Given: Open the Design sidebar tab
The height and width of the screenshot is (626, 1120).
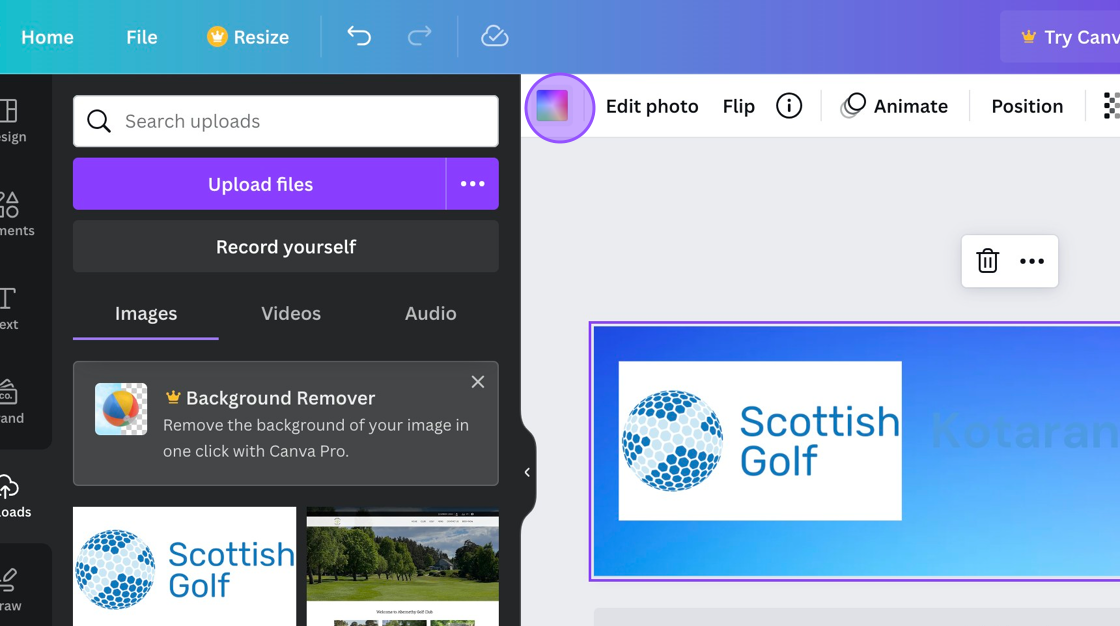Looking at the screenshot, I should click(x=13, y=120).
